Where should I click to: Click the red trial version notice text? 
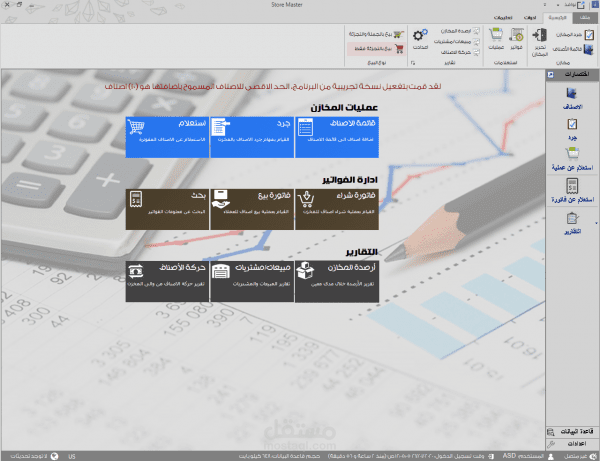273,86
